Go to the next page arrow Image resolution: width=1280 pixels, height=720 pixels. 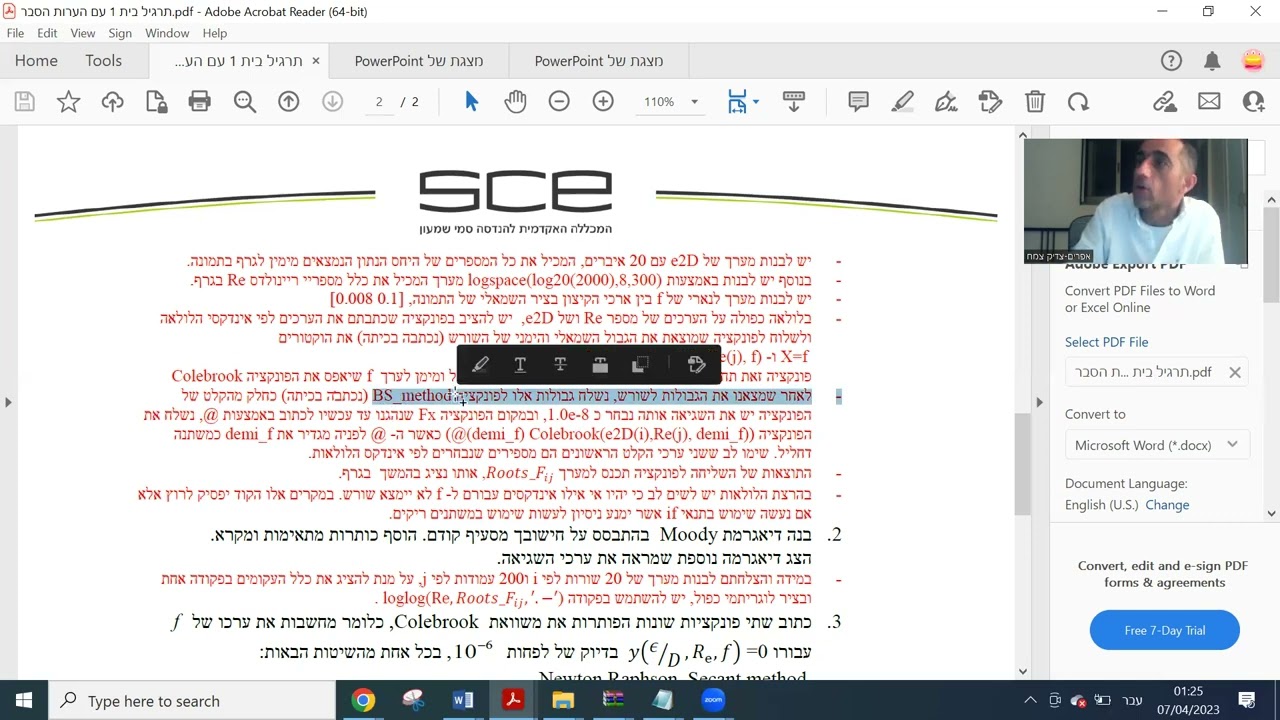[333, 101]
